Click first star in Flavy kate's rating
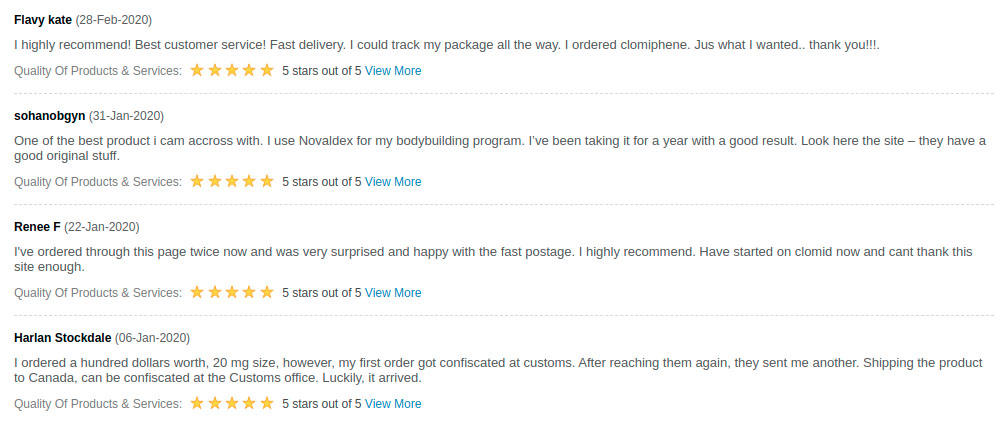997x422 pixels. coord(197,70)
